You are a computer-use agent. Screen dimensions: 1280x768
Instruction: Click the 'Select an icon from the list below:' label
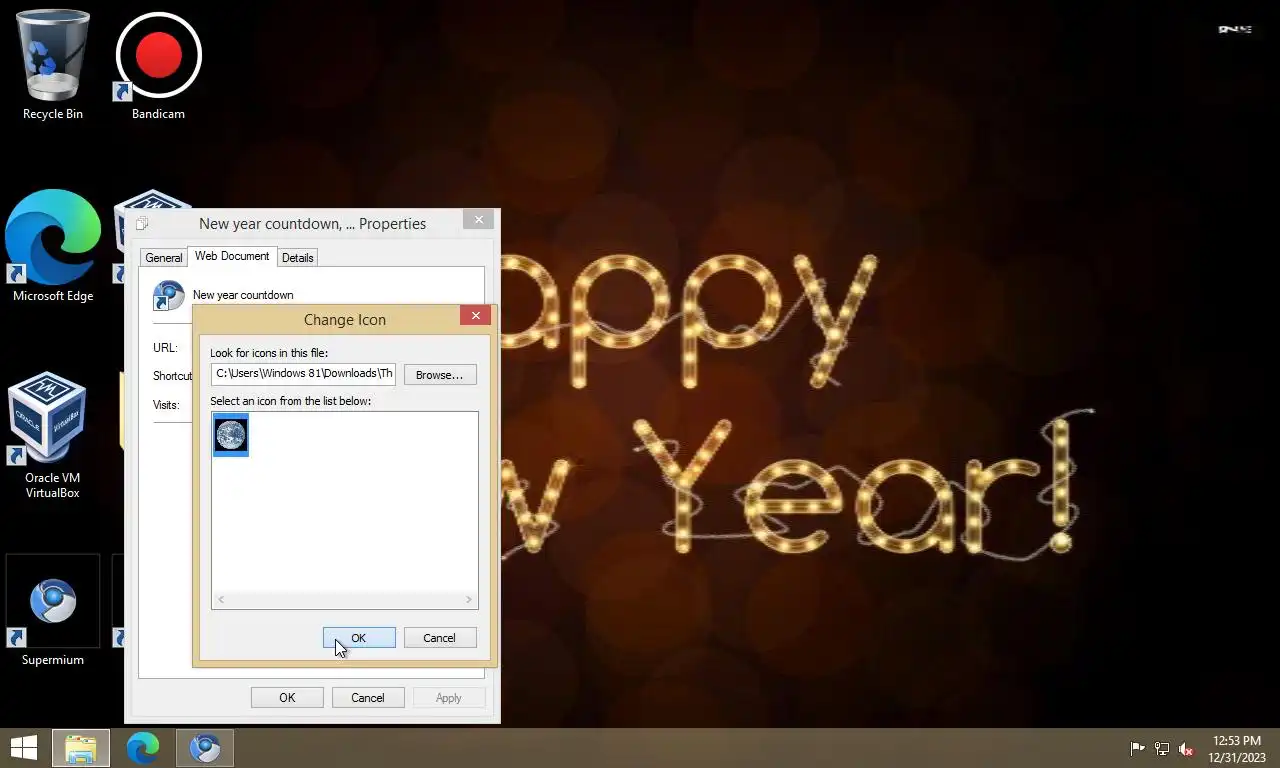[290, 401]
